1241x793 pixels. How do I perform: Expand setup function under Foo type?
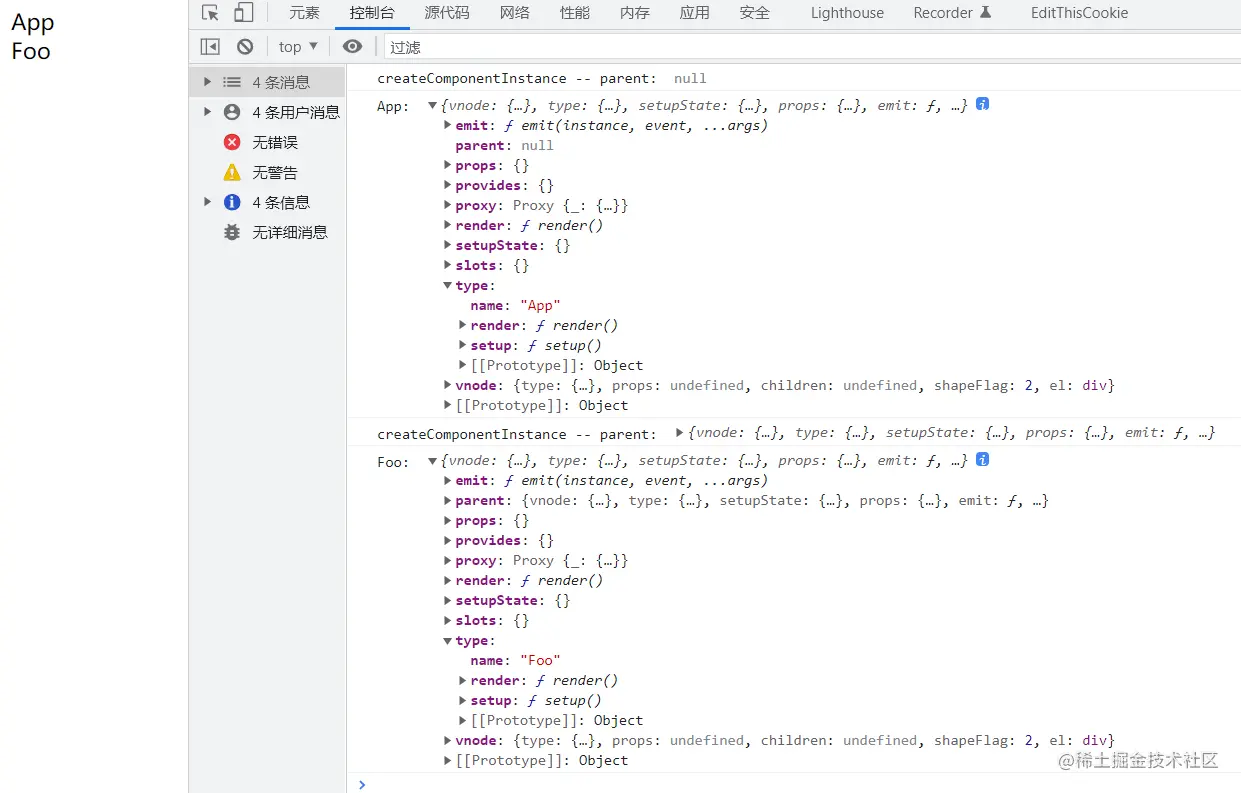pos(462,700)
